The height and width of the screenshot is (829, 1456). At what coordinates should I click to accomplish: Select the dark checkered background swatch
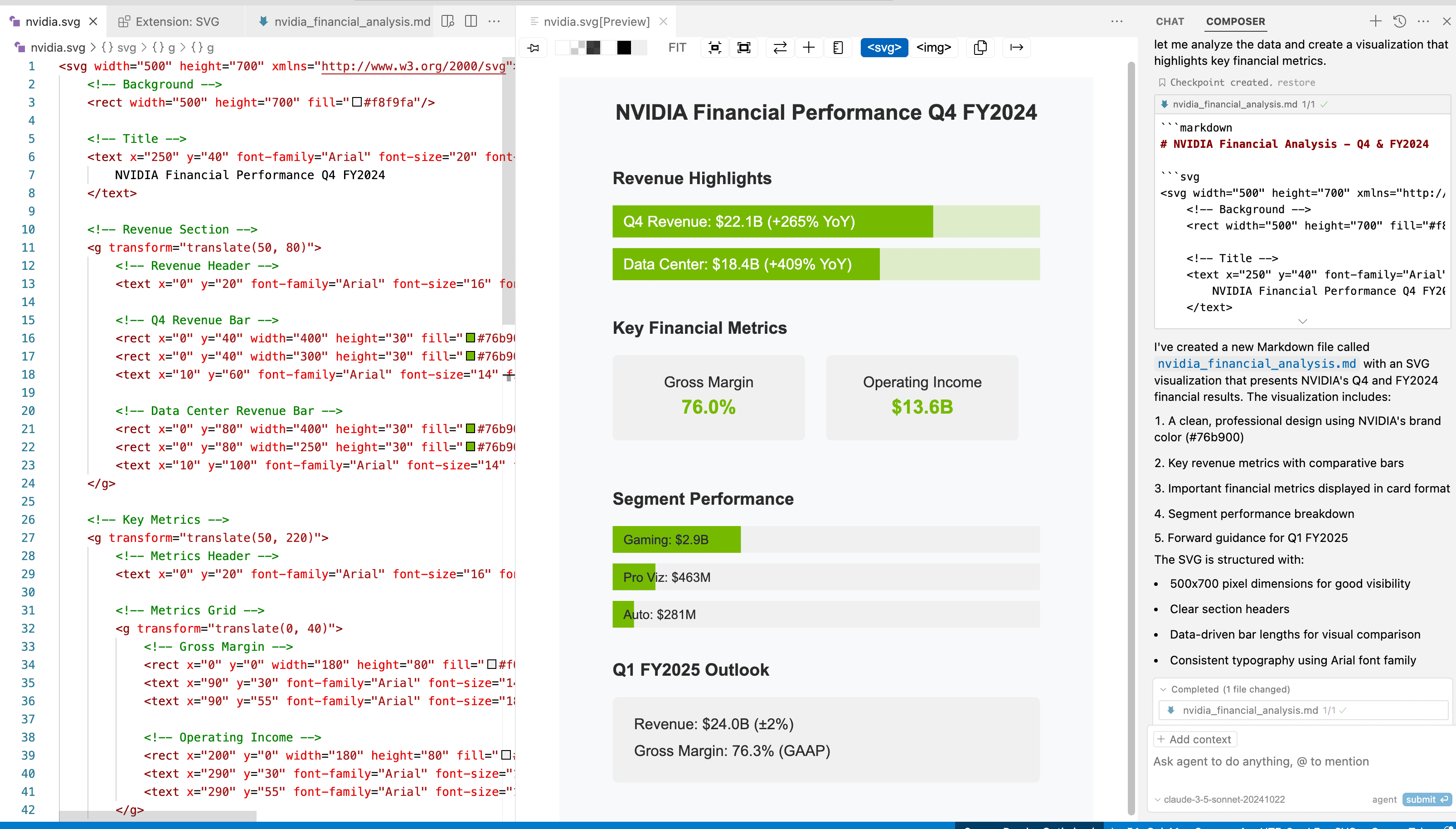click(593, 48)
